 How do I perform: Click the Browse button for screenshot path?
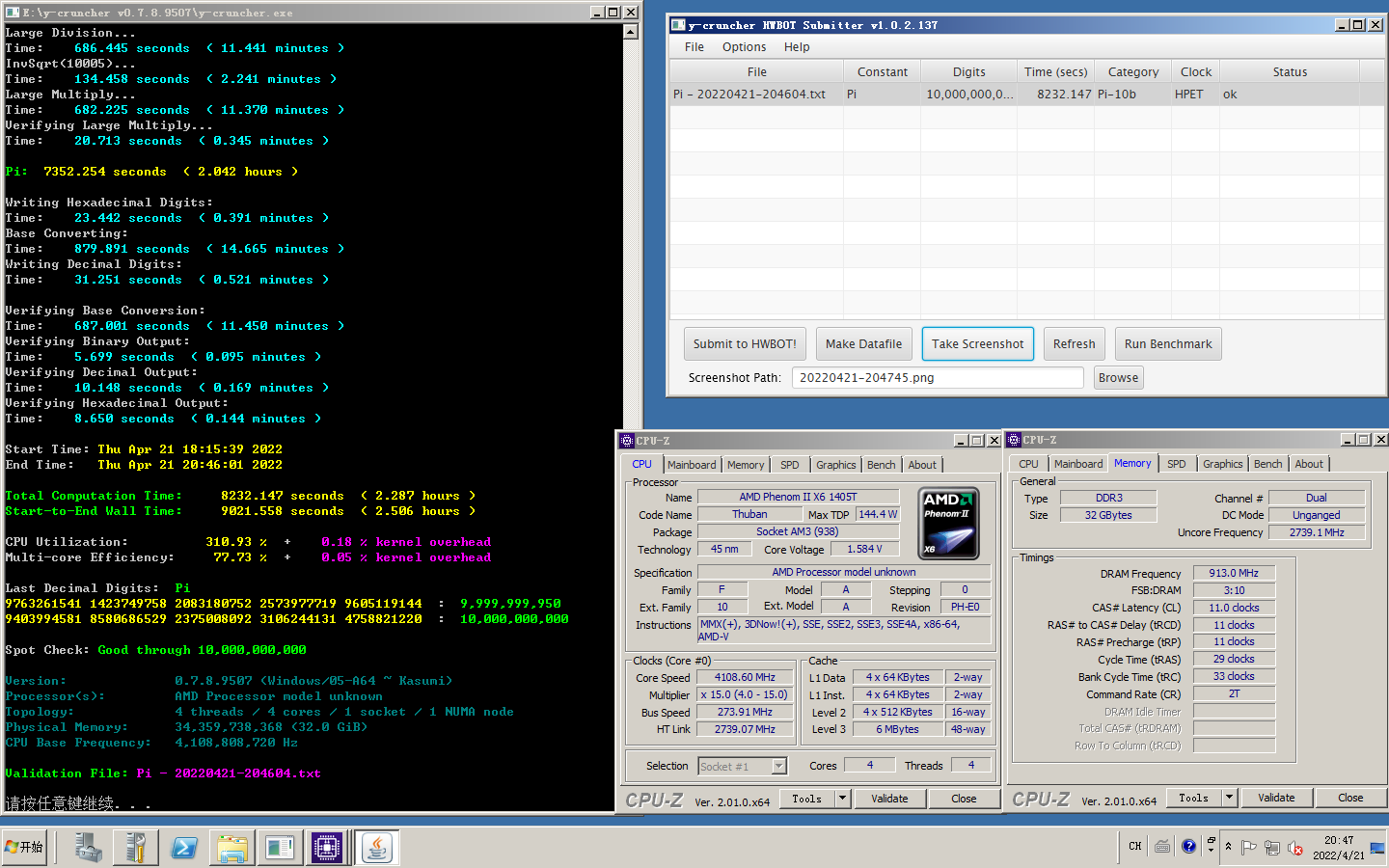(x=1119, y=378)
